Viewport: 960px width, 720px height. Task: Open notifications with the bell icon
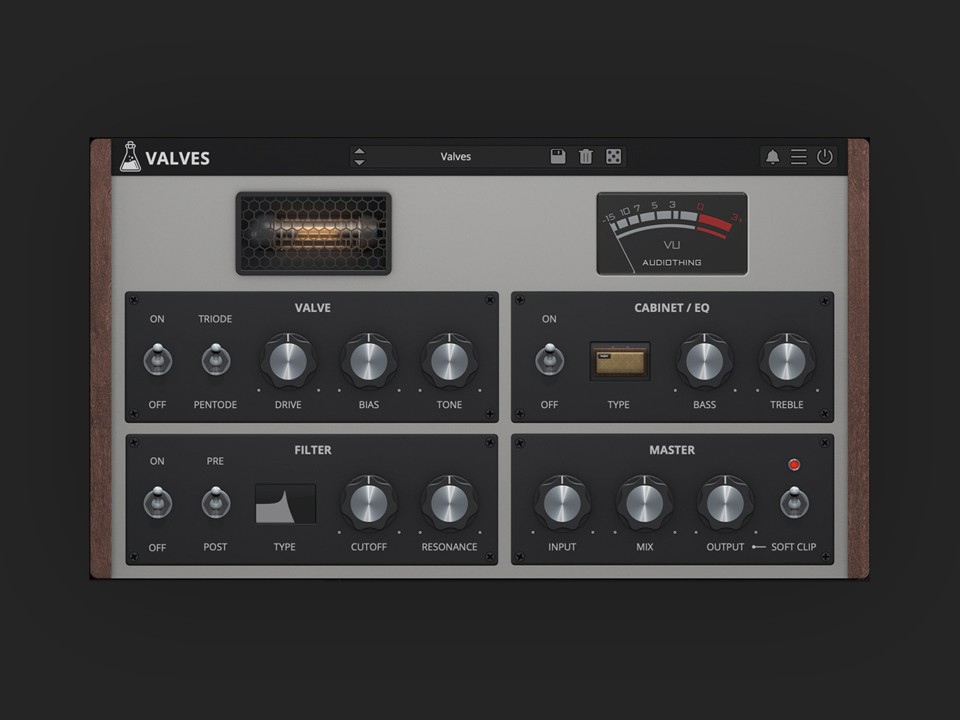(773, 157)
